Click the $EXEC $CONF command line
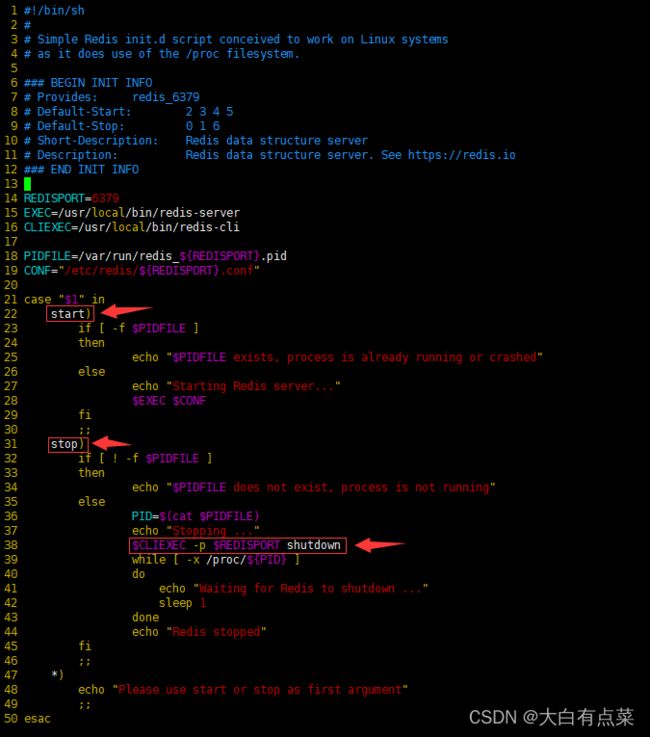This screenshot has width=650, height=737. tap(165, 400)
